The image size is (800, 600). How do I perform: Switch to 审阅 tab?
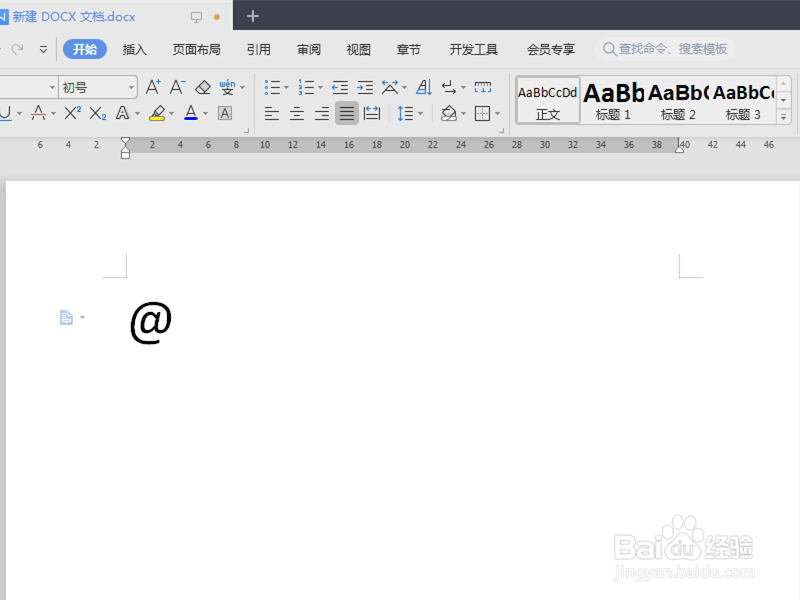(309, 49)
